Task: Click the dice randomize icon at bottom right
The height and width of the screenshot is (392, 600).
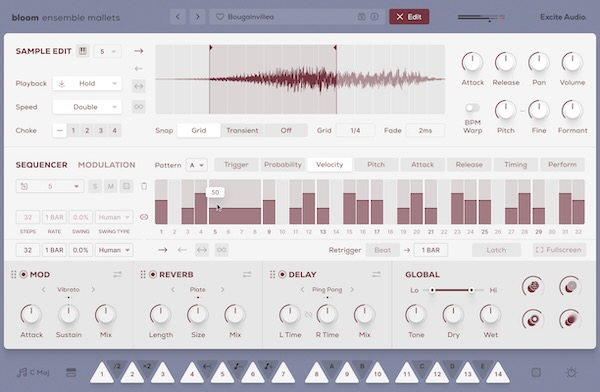Action: click(x=536, y=372)
